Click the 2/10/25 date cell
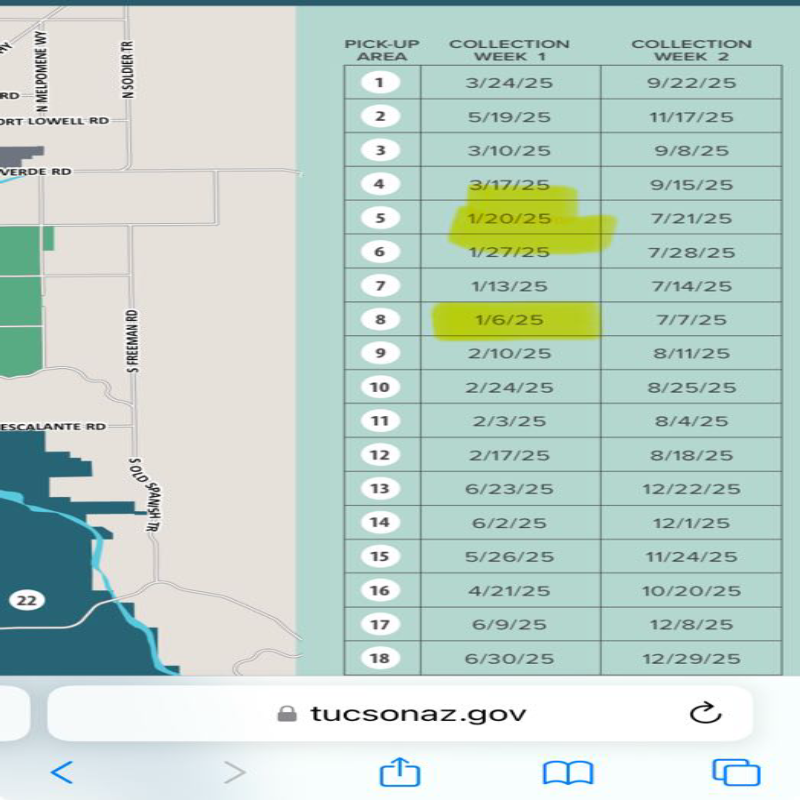The image size is (800, 800). tap(509, 354)
